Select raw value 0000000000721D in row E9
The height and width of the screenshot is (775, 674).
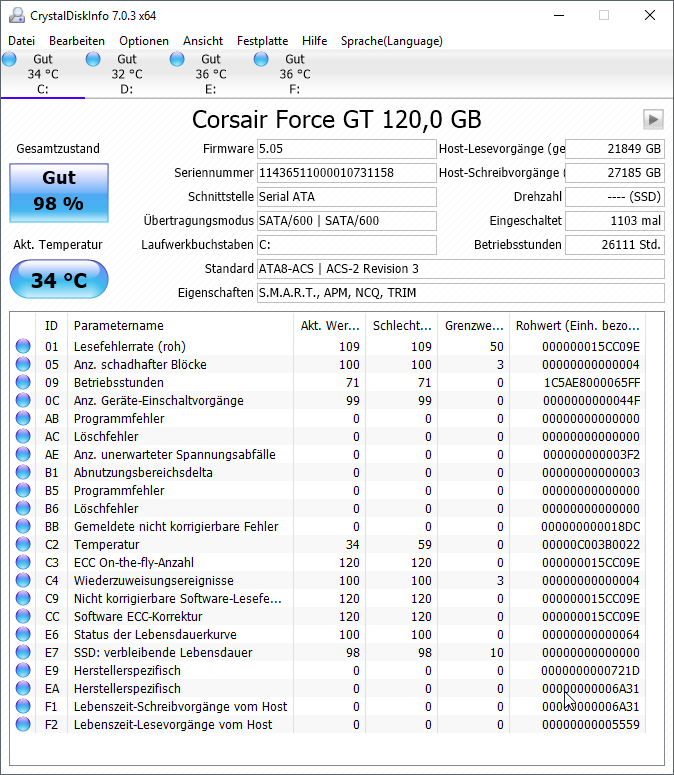590,671
